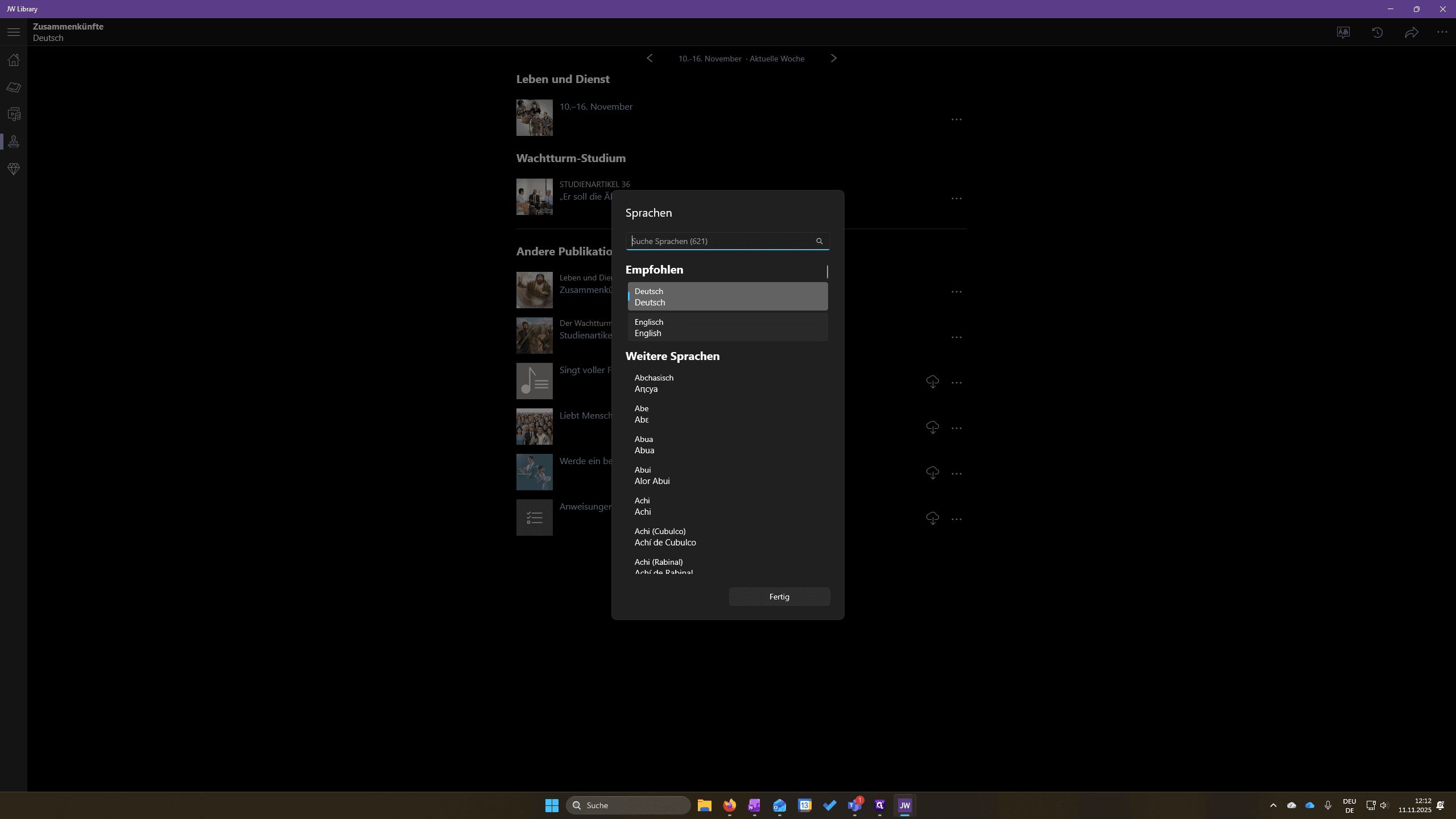The width and height of the screenshot is (1456, 819).
Task: Open more options for Liebt Menschen row
Action: [957, 428]
